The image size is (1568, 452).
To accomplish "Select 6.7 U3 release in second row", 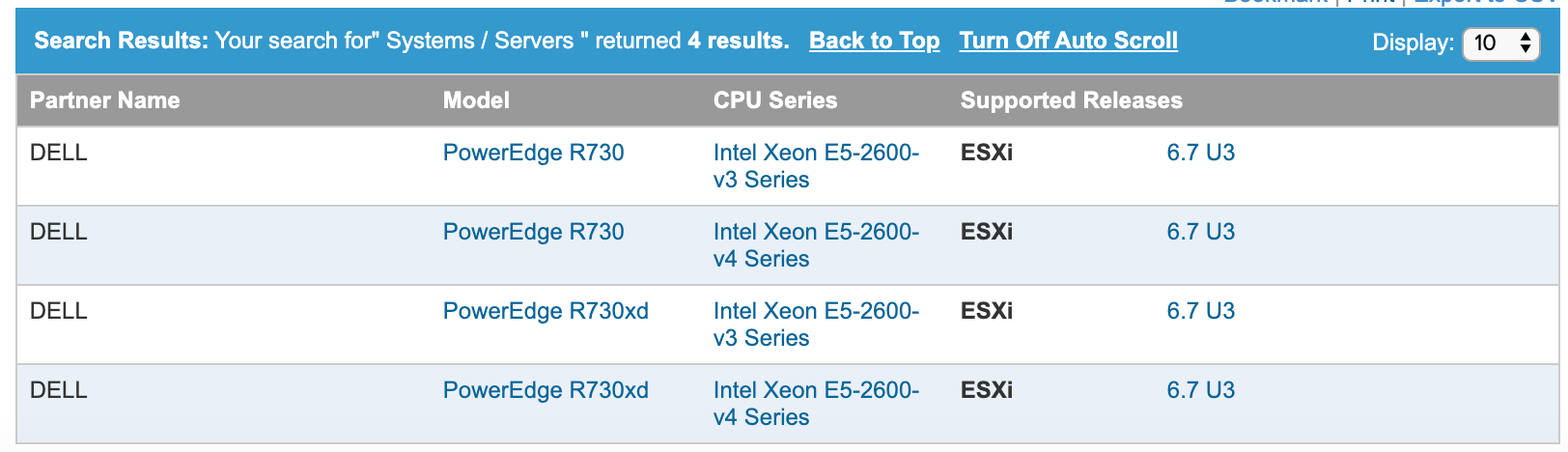I will 1200,232.
